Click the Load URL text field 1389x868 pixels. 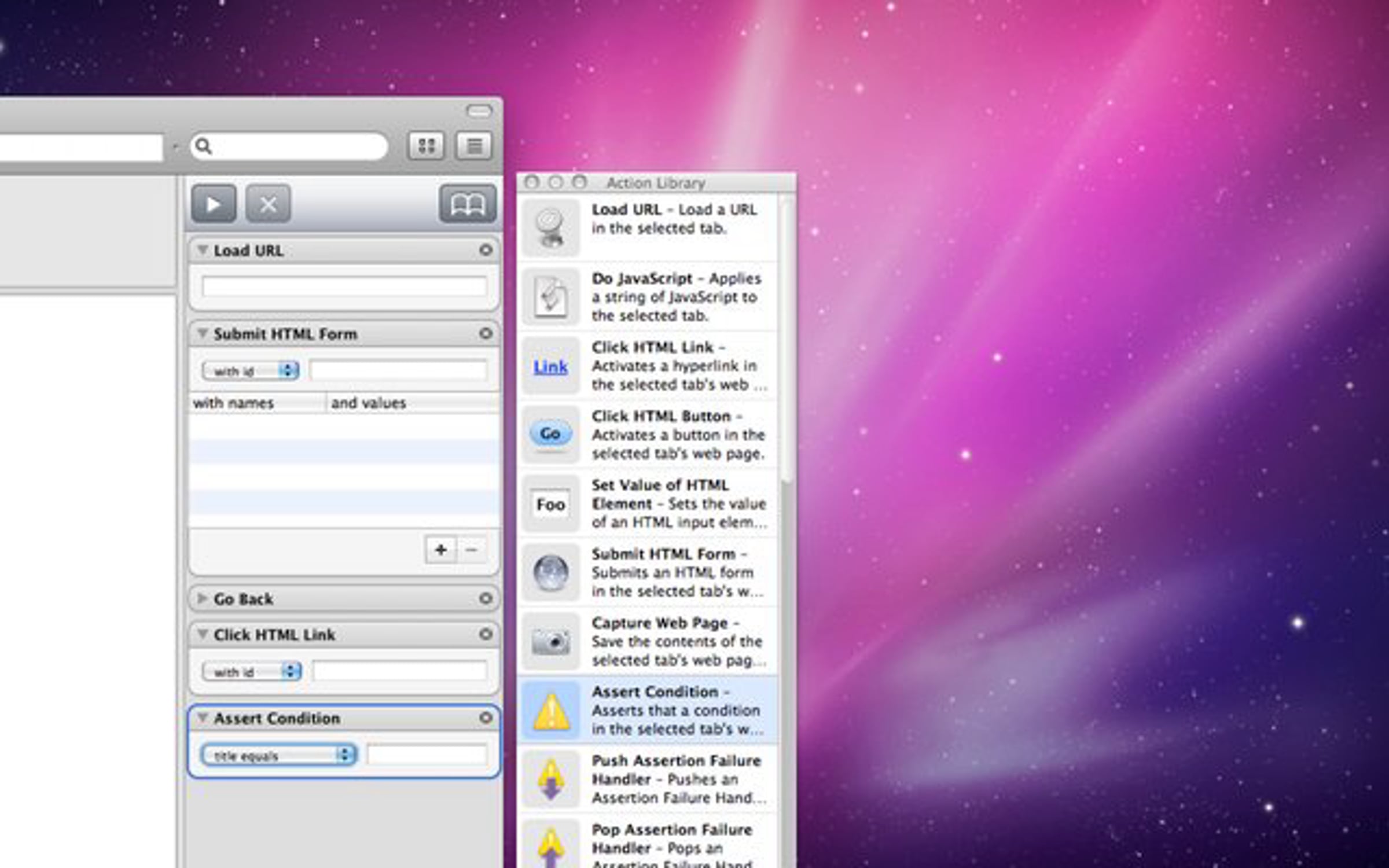(x=344, y=286)
